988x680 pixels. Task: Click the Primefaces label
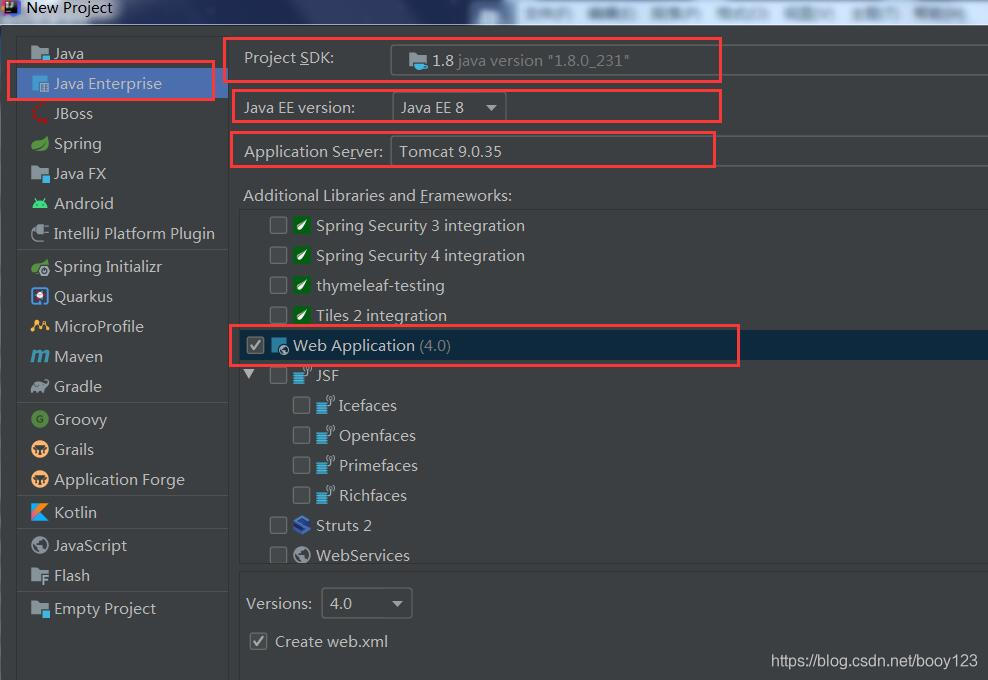coord(378,465)
